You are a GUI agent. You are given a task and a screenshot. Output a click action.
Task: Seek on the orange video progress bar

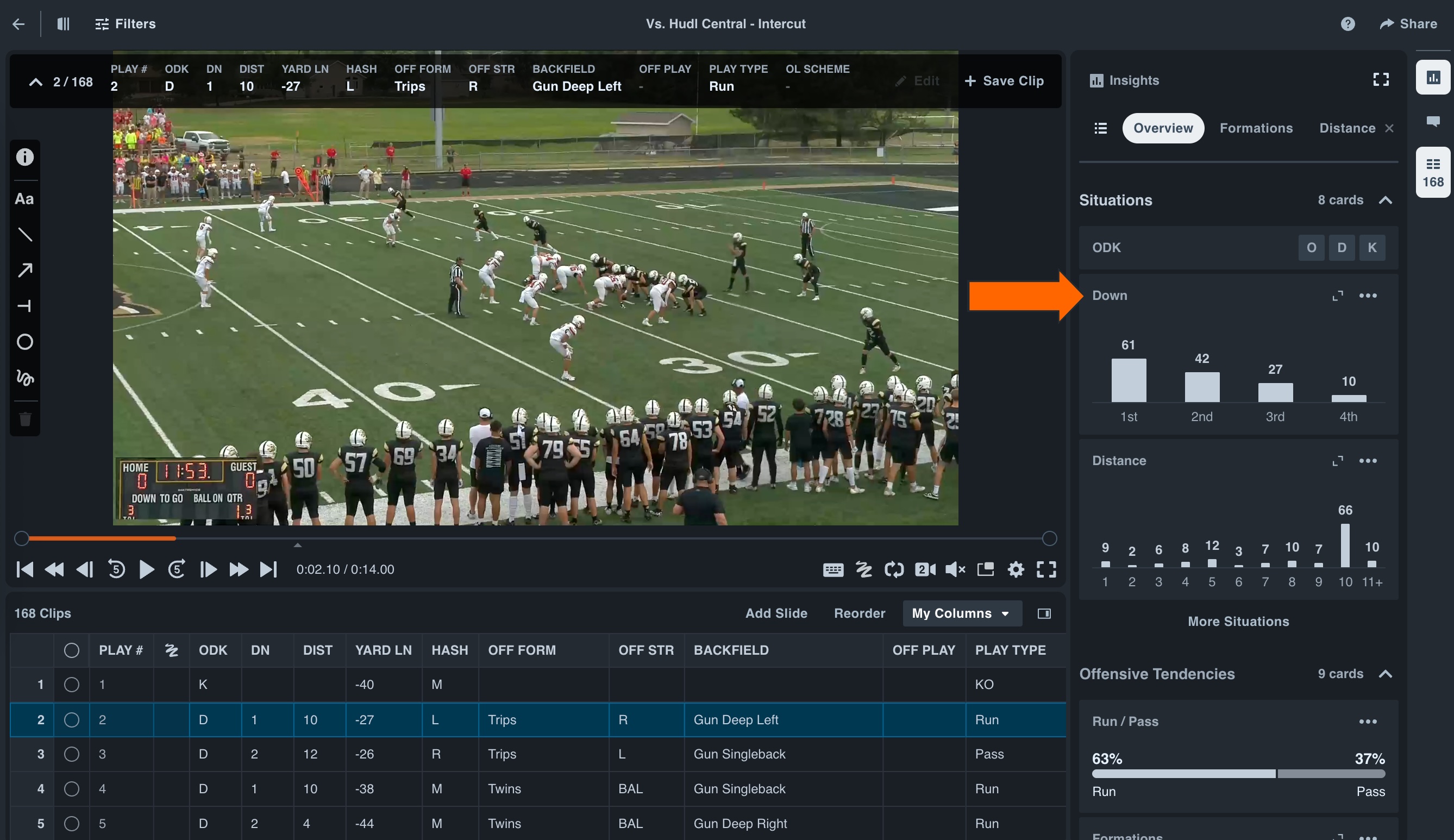102,538
